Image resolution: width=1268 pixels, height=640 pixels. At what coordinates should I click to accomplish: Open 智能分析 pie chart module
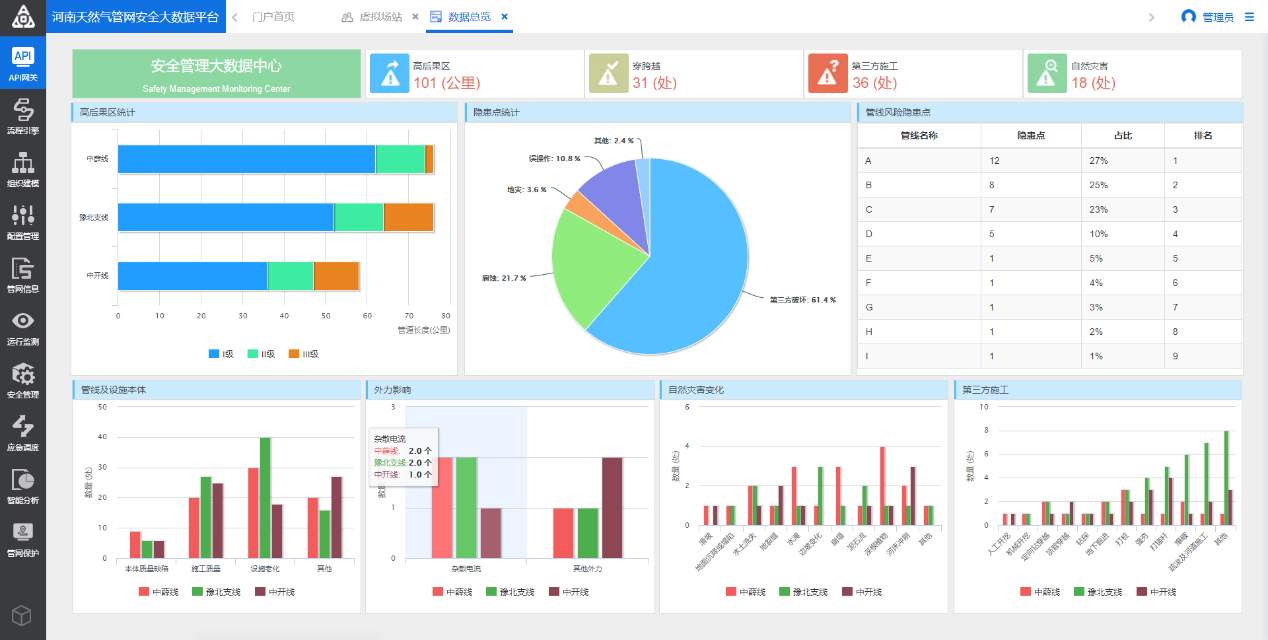[22, 486]
